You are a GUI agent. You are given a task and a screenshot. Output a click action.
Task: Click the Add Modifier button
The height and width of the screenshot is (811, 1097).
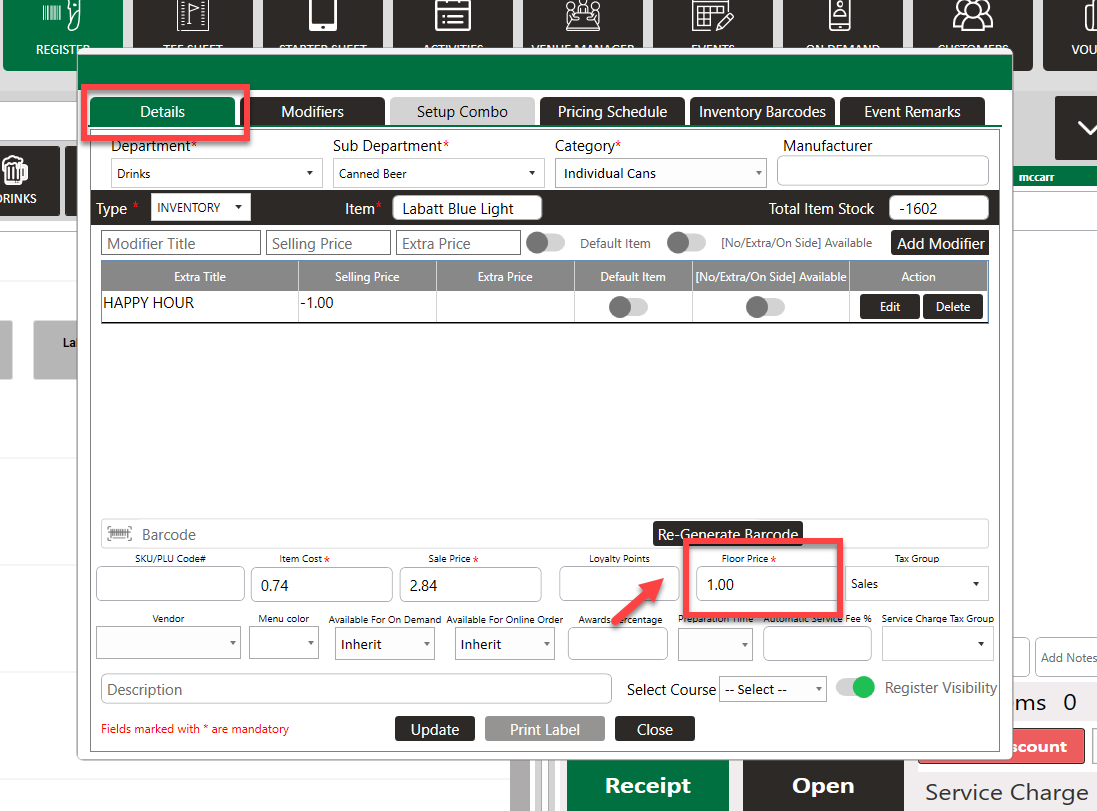pyautogui.click(x=940, y=243)
